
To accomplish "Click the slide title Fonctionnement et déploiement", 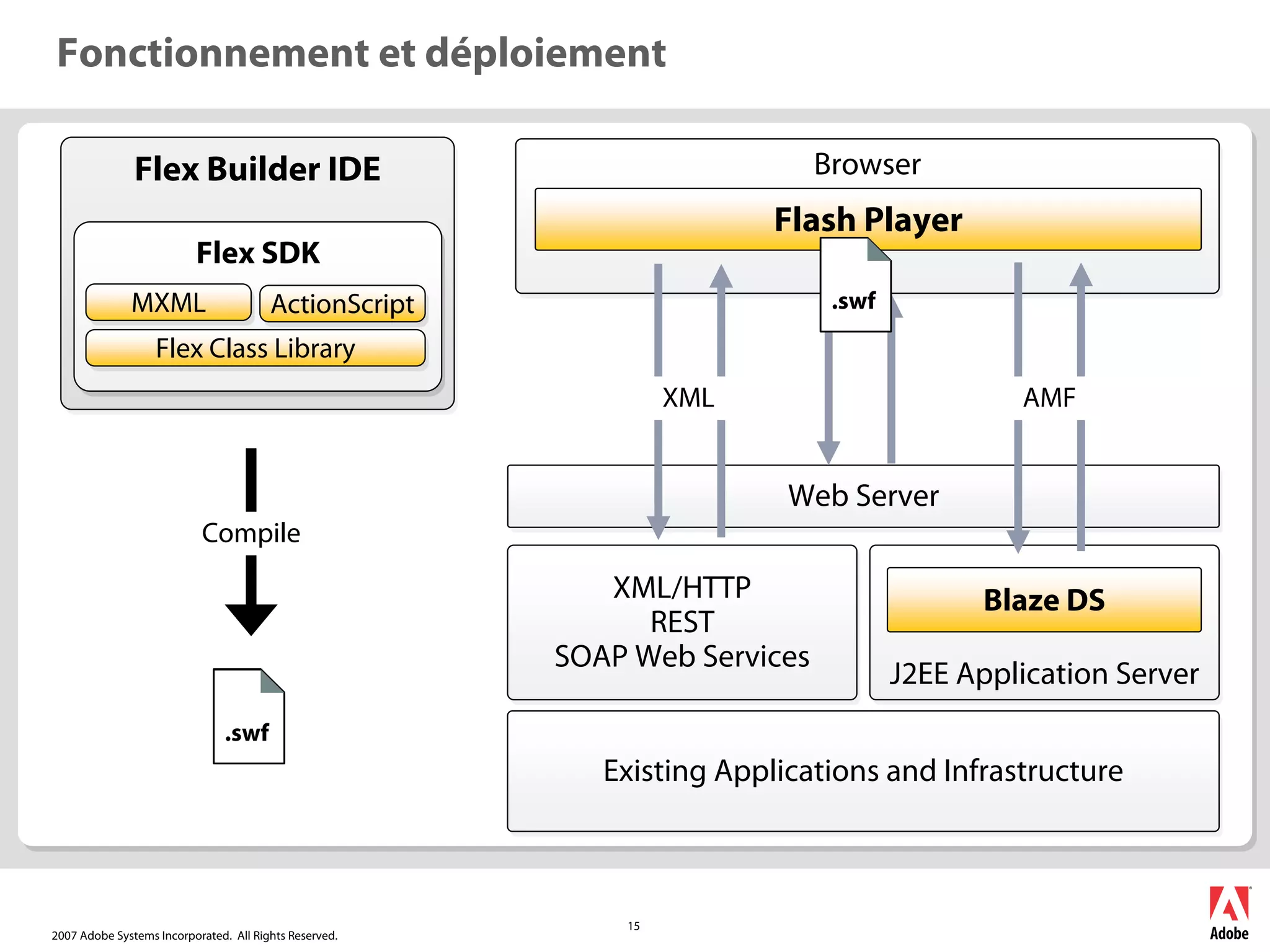I will click(x=361, y=53).
